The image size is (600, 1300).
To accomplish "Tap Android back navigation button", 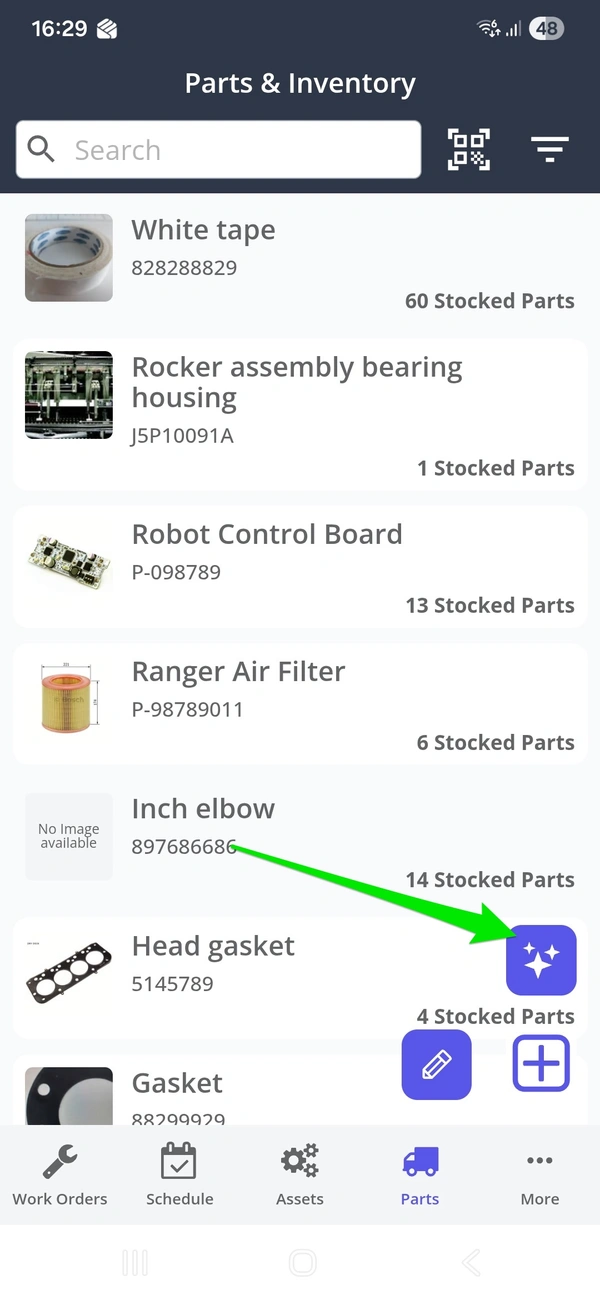I will tap(471, 1262).
